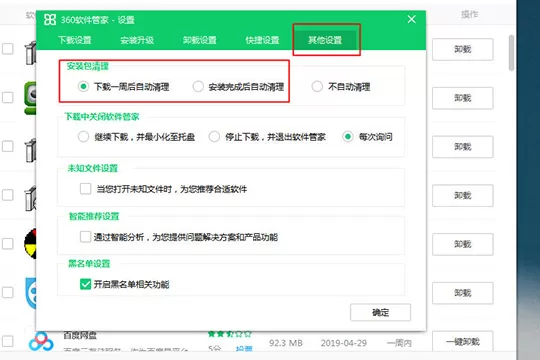The image size is (540, 360).
Task: Uncheck 开启黑名单相关功能
Action: [85, 284]
